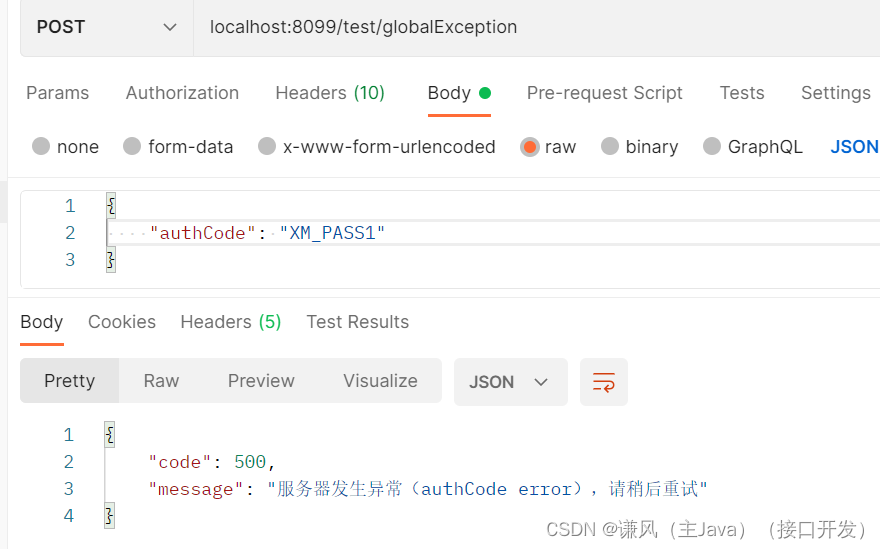Switch to the Tests tab

coord(742,93)
